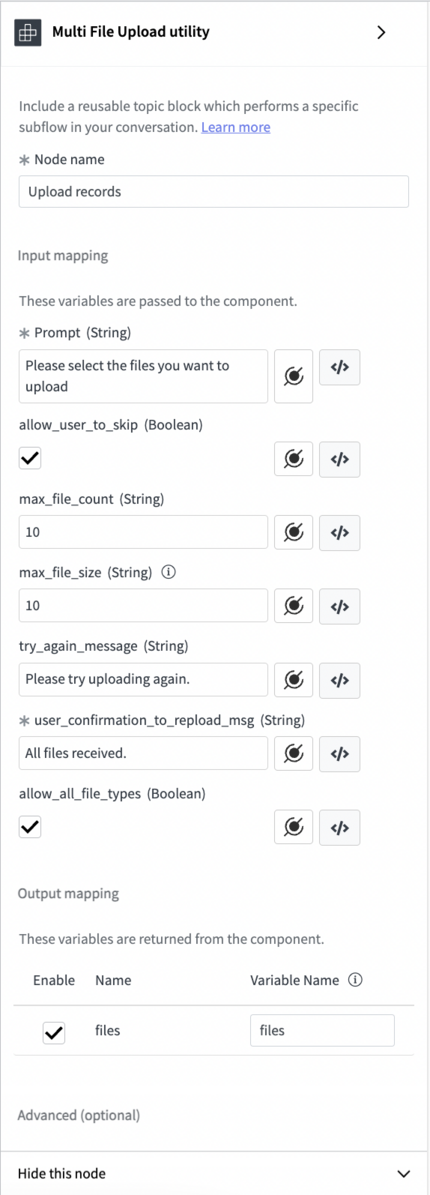
Task: Click the data pill picker icon for allow_user_to_skip
Action: click(x=294, y=459)
